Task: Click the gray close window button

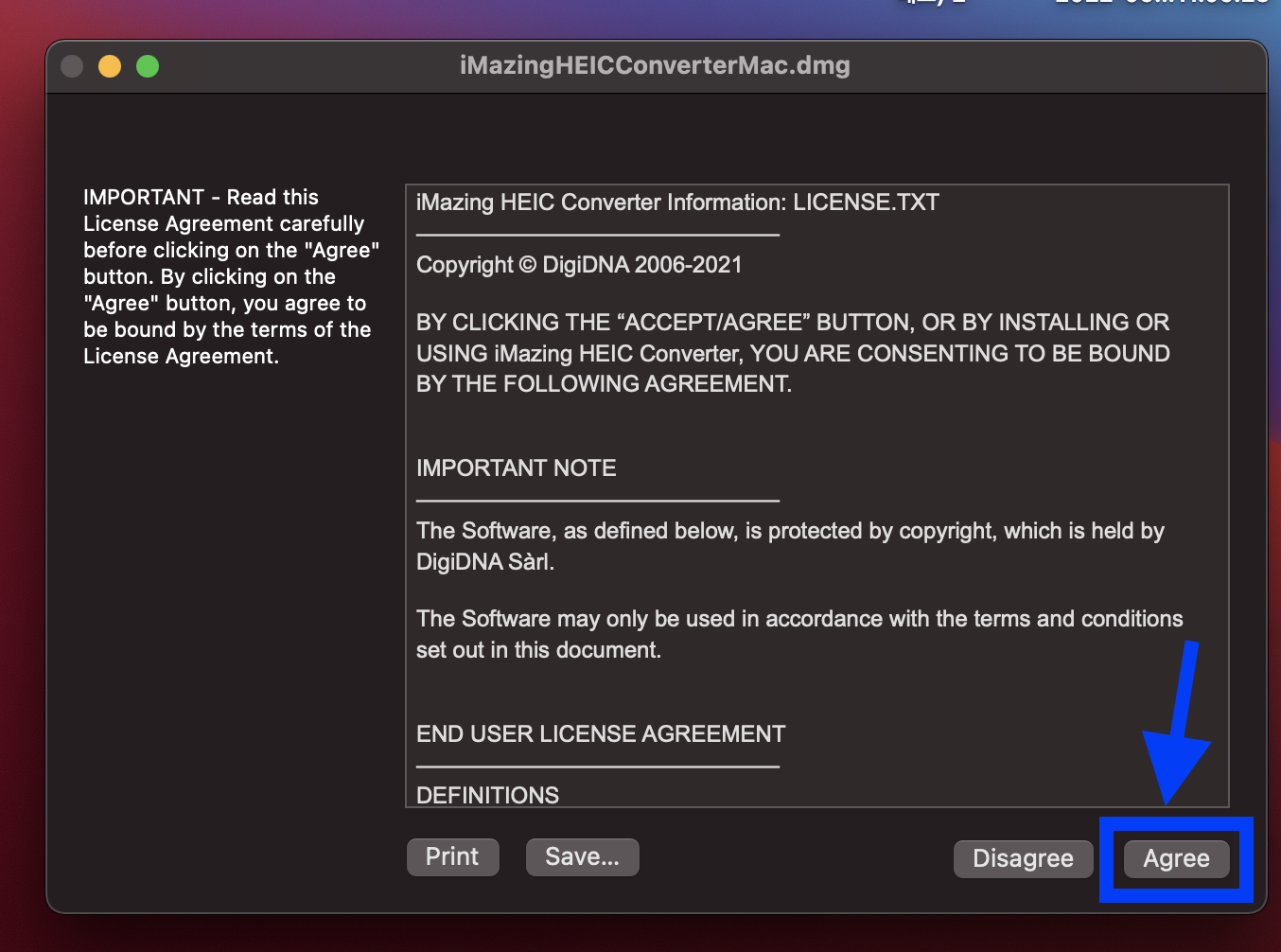Action: pos(72,66)
